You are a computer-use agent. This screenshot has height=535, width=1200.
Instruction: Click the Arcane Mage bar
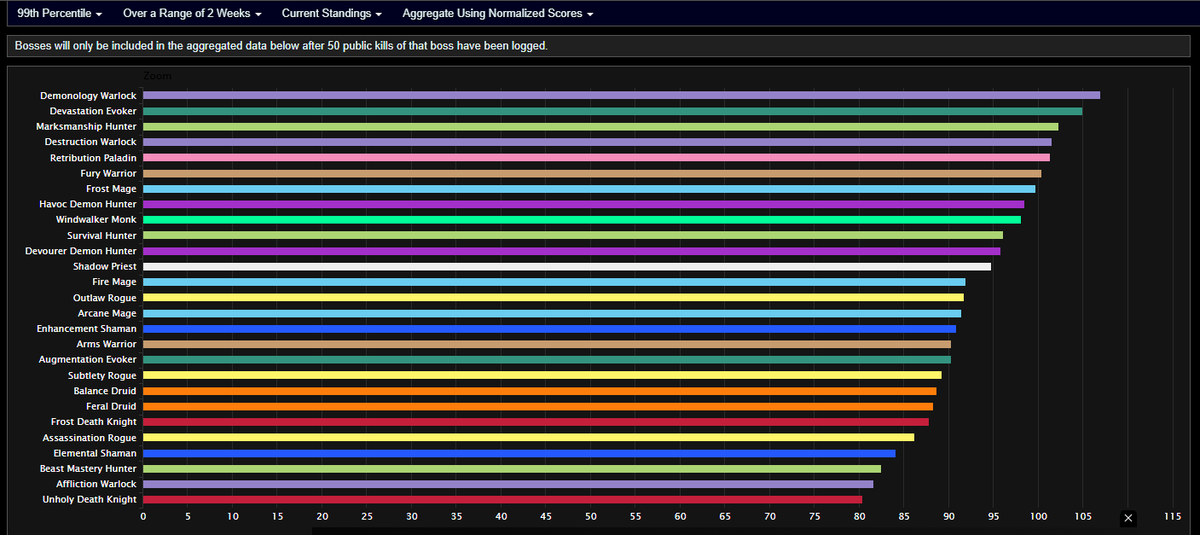click(x=552, y=313)
